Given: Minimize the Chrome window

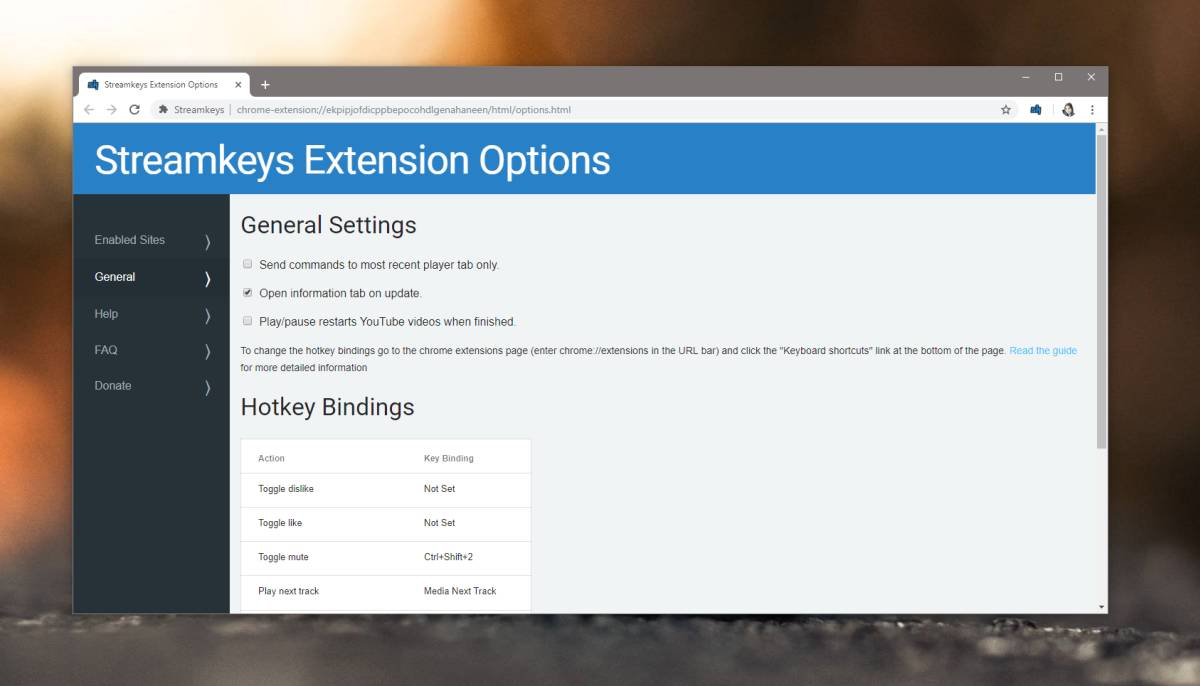Looking at the screenshot, I should pyautogui.click(x=1026, y=77).
